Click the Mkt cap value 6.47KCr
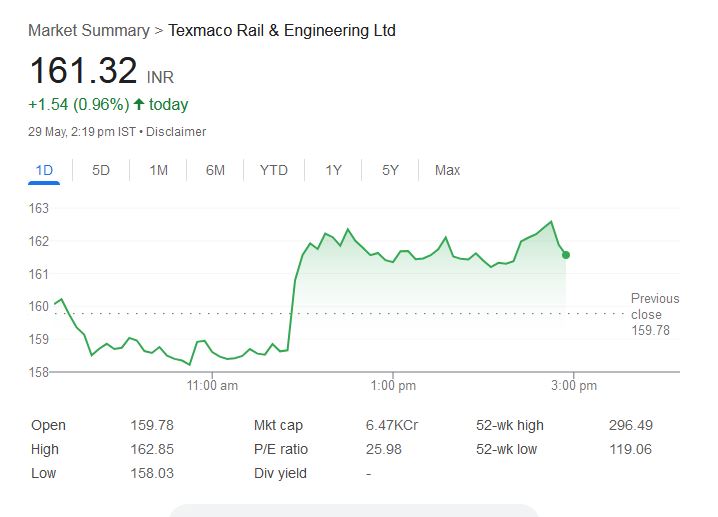This screenshot has height=517, width=718. 391,425
